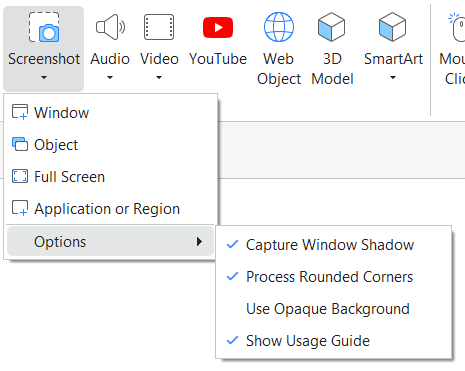Insert a Web Object
465x371 pixels.
point(279,48)
